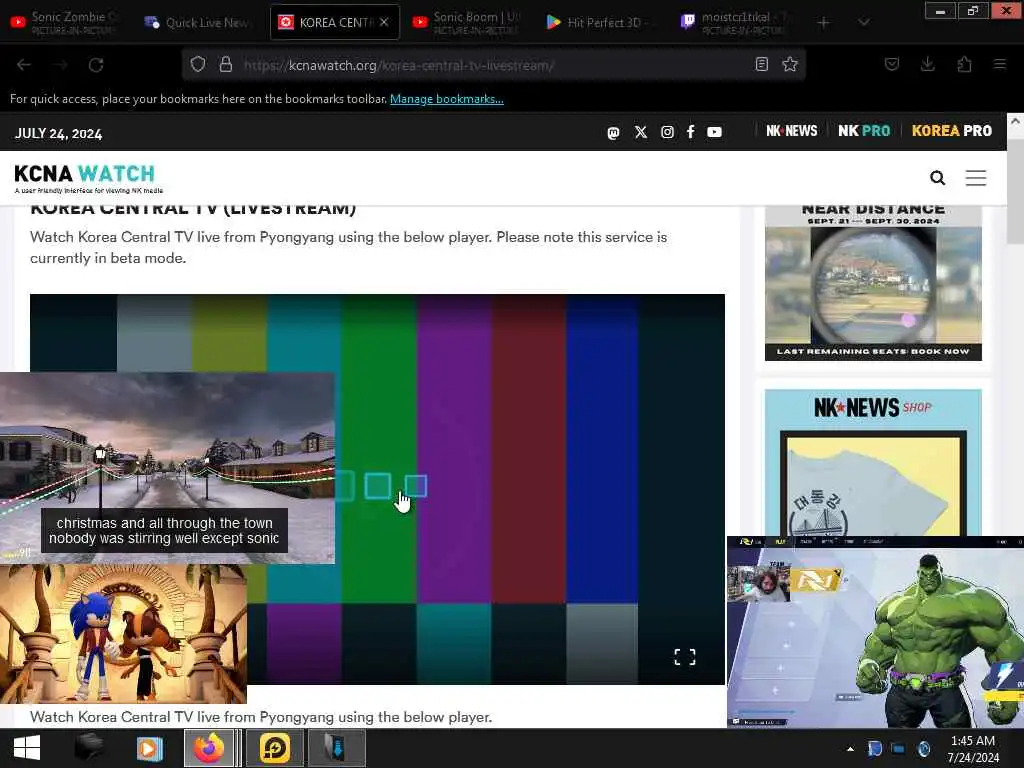Open the site search magnifier icon

click(938, 178)
